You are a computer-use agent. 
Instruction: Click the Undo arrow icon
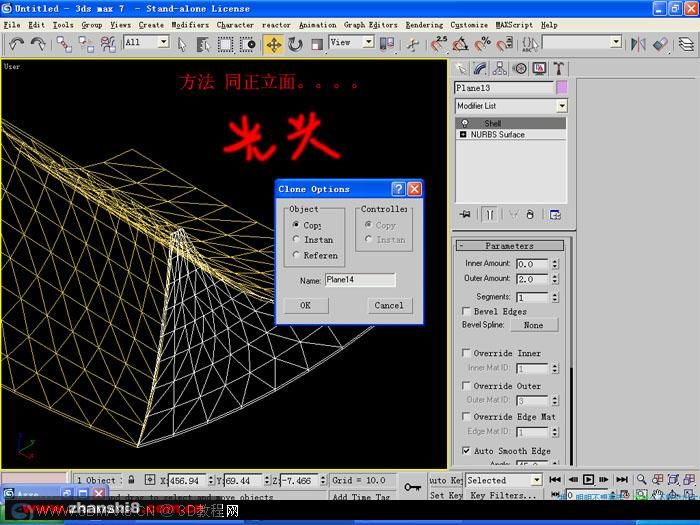(x=17, y=44)
